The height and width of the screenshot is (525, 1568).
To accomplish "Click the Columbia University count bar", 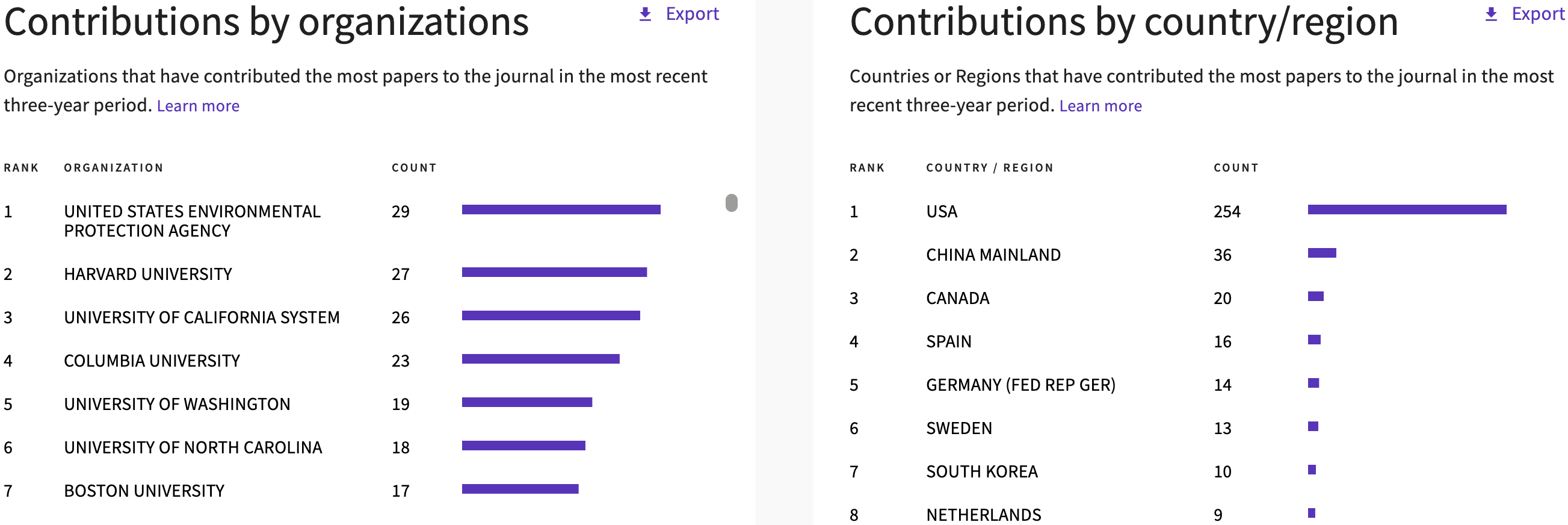I will pos(540,359).
